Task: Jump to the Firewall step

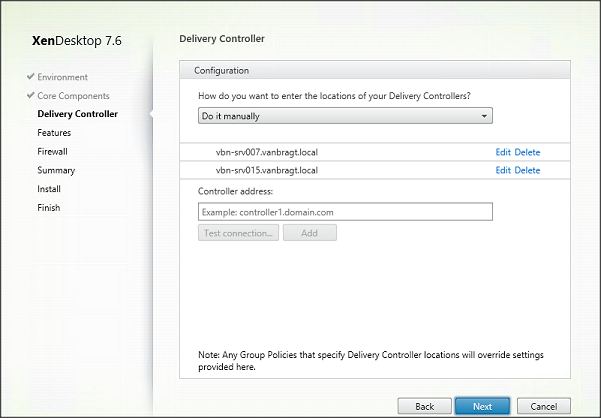Action: tap(52, 152)
